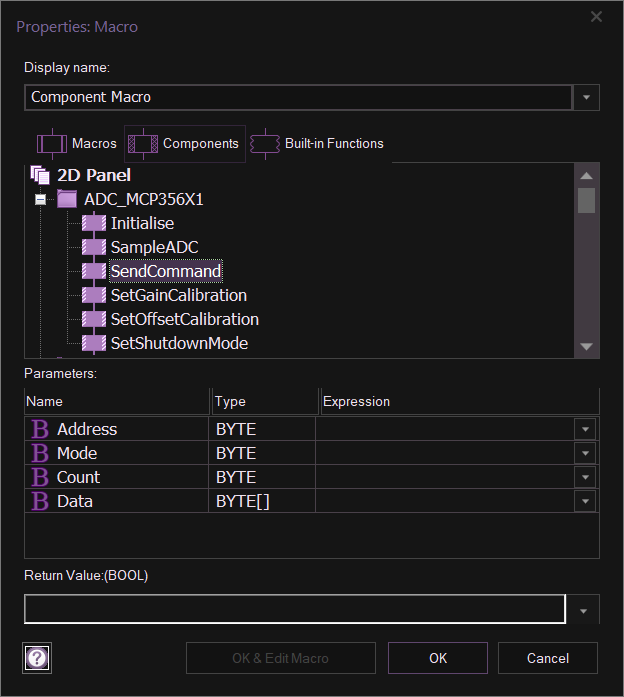Viewport: 624px width, 697px height.
Task: Switch to the Components tab
Action: [x=184, y=144]
